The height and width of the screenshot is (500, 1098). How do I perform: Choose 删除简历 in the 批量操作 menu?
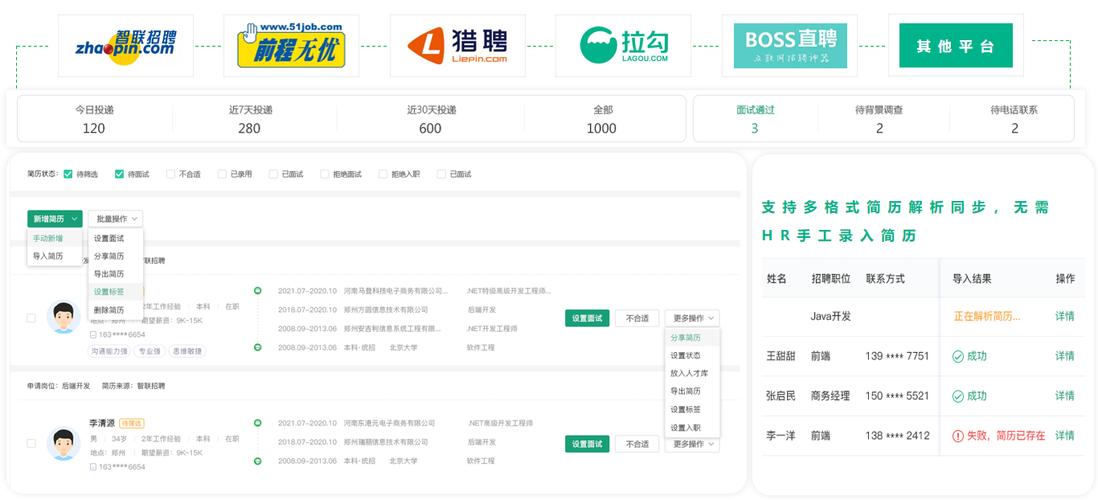coord(116,310)
